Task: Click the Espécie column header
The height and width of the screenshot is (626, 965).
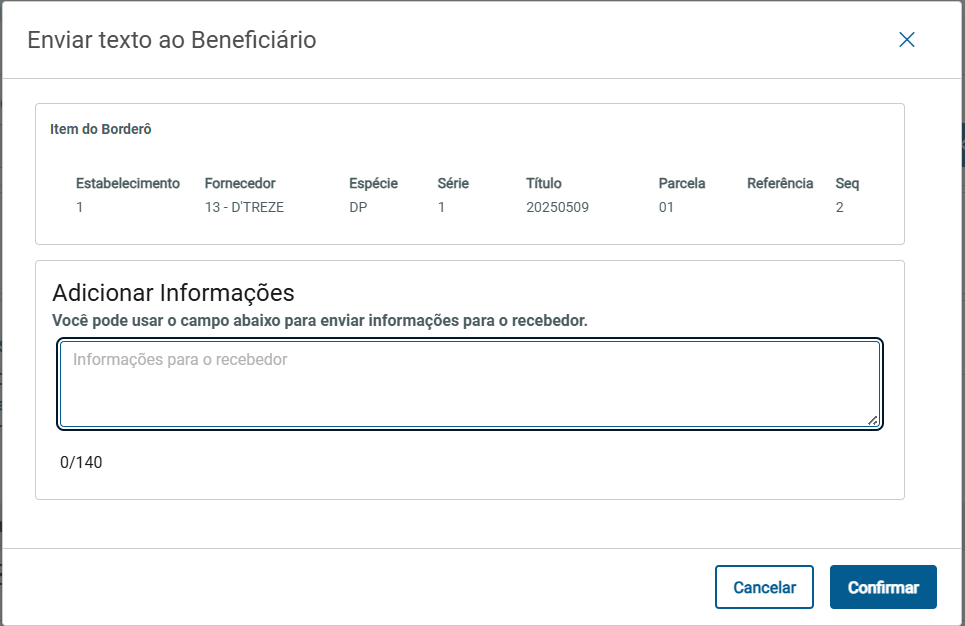Action: click(x=373, y=184)
